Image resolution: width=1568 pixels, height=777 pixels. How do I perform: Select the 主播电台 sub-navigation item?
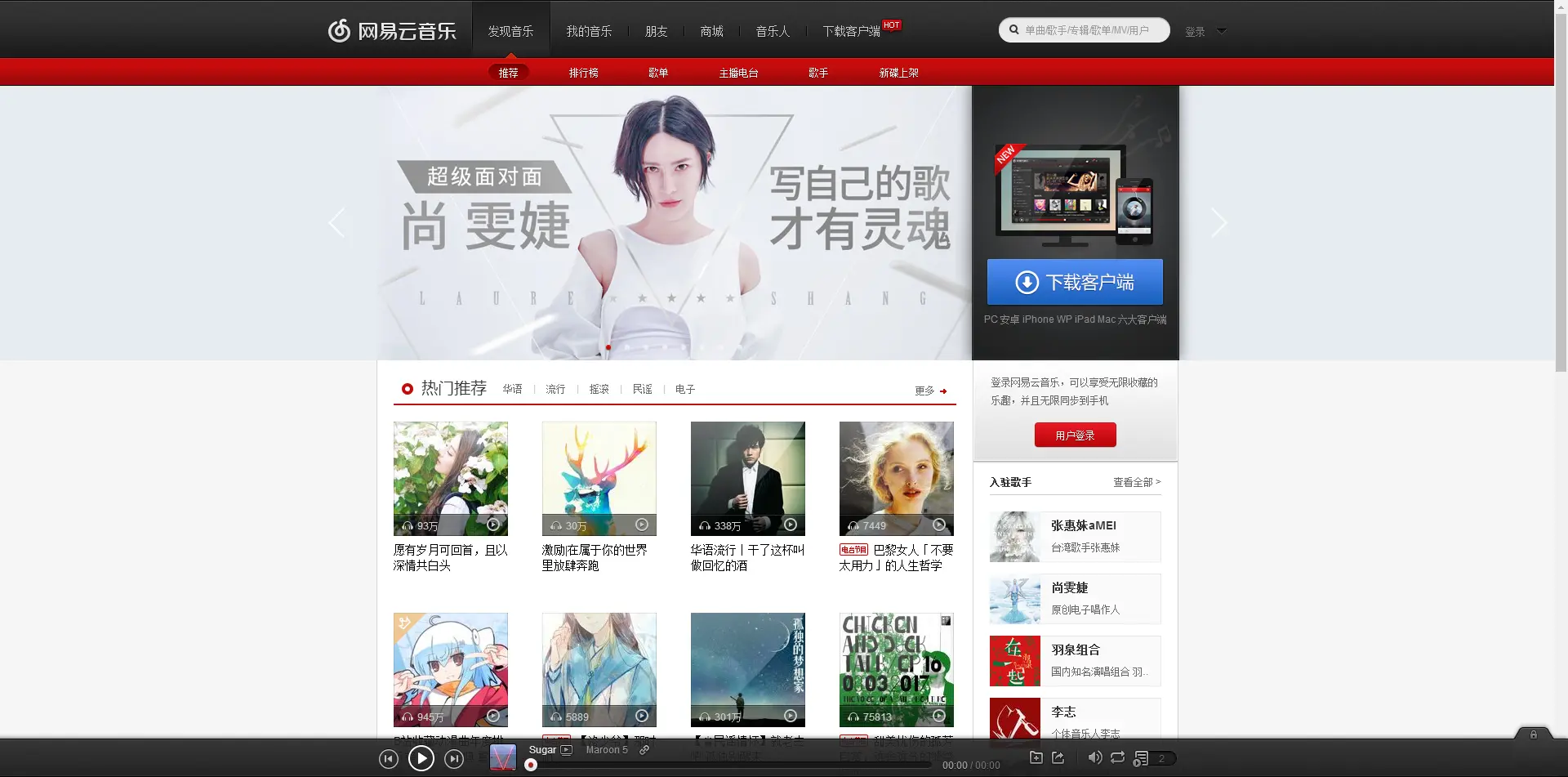point(739,73)
